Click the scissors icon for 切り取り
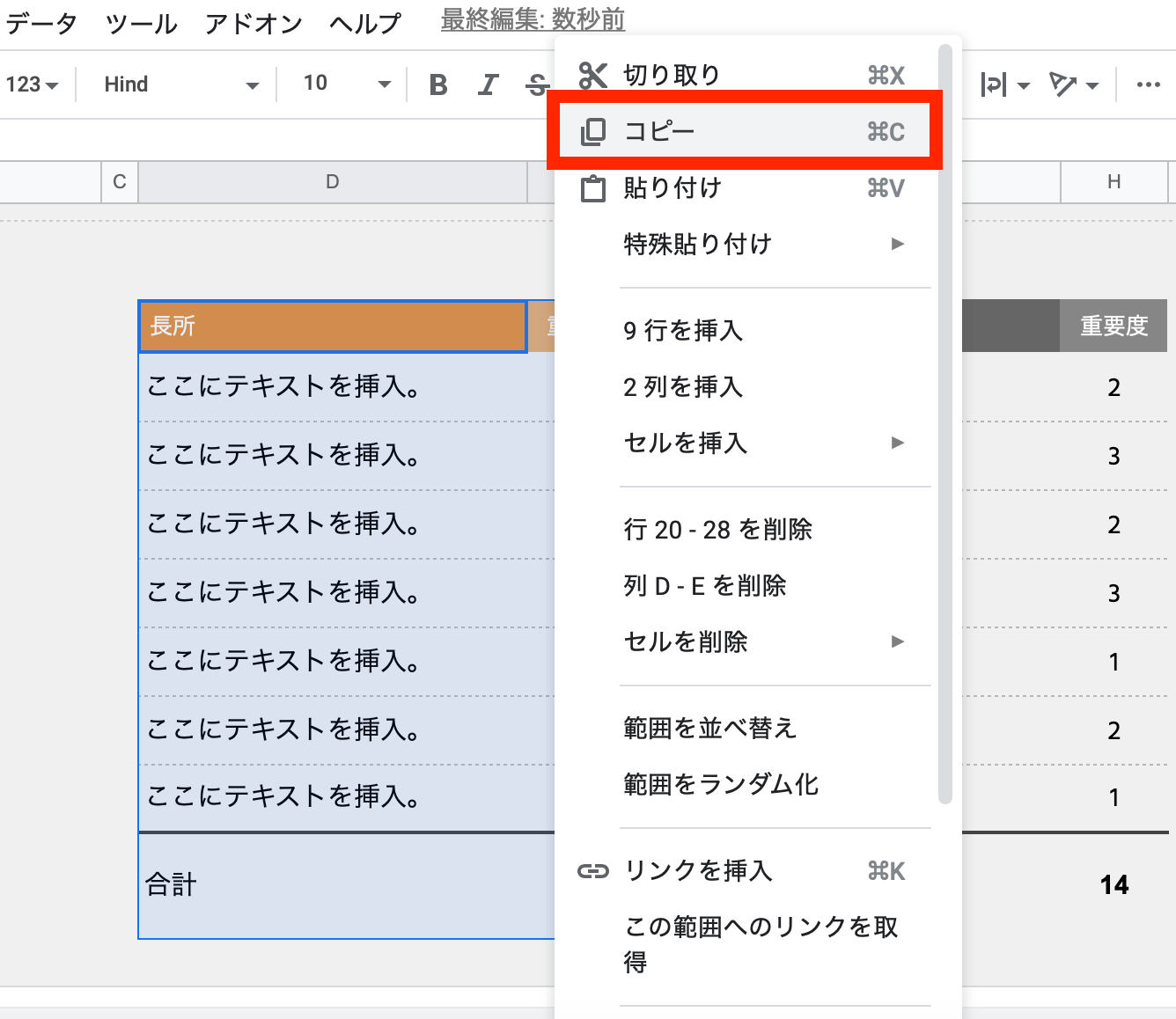The image size is (1176, 1019). (593, 76)
